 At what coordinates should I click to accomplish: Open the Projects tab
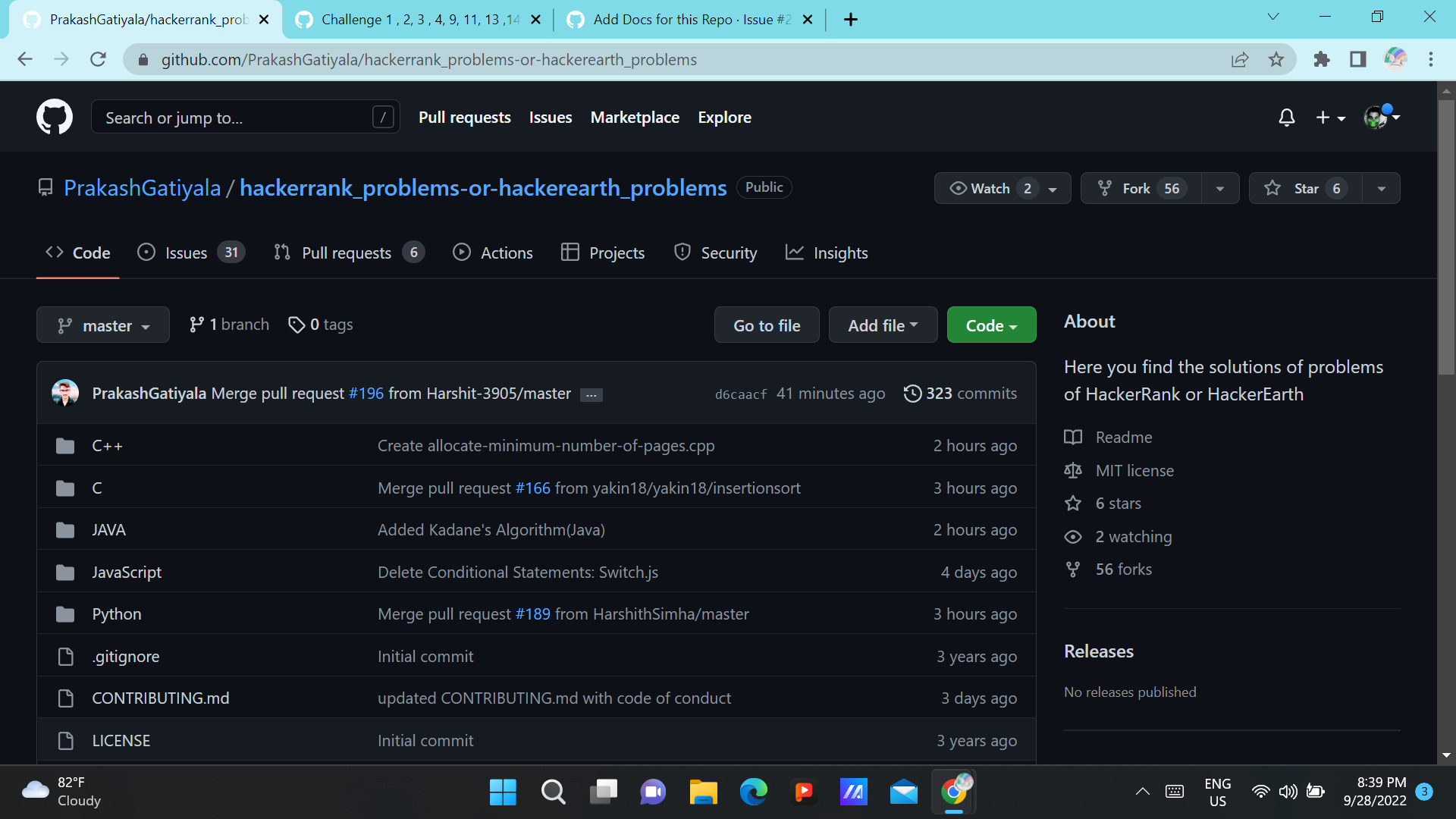coord(603,253)
